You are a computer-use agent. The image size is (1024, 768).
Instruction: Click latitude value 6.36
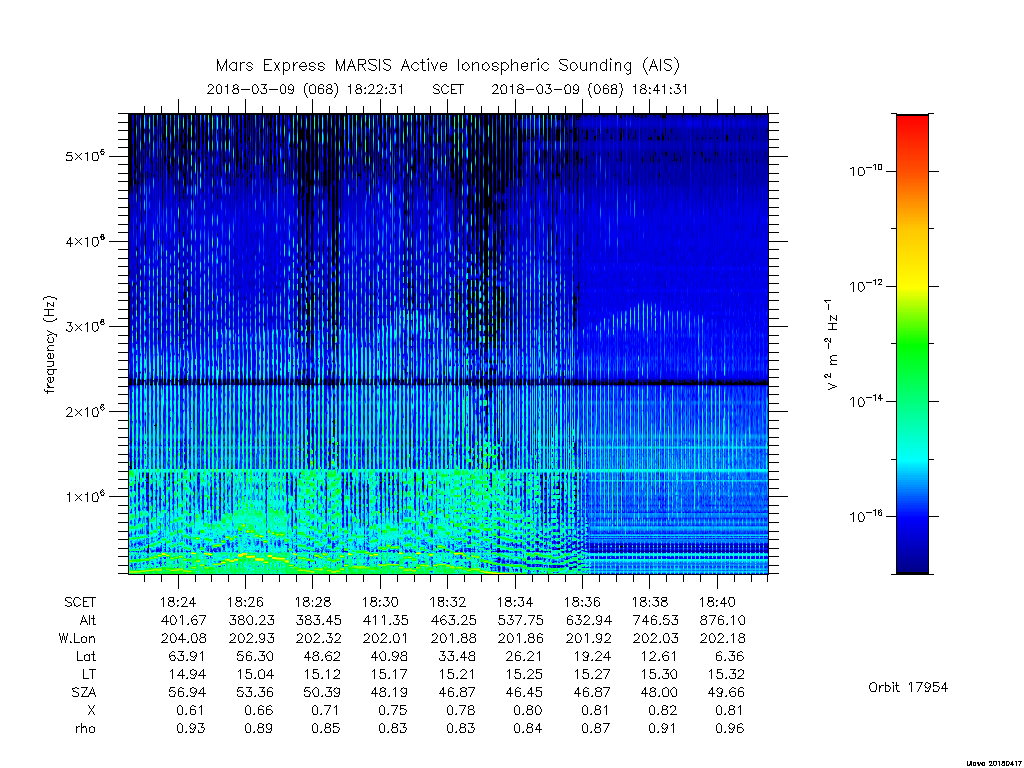click(729, 656)
